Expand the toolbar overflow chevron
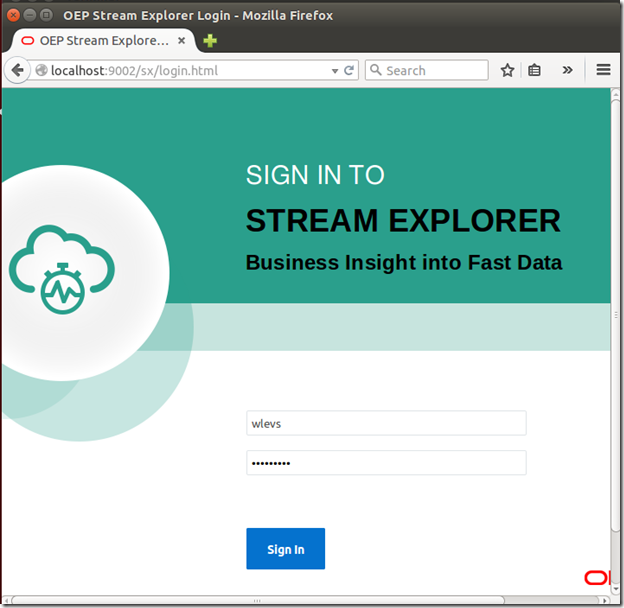This screenshot has width=624, height=608. (568, 71)
